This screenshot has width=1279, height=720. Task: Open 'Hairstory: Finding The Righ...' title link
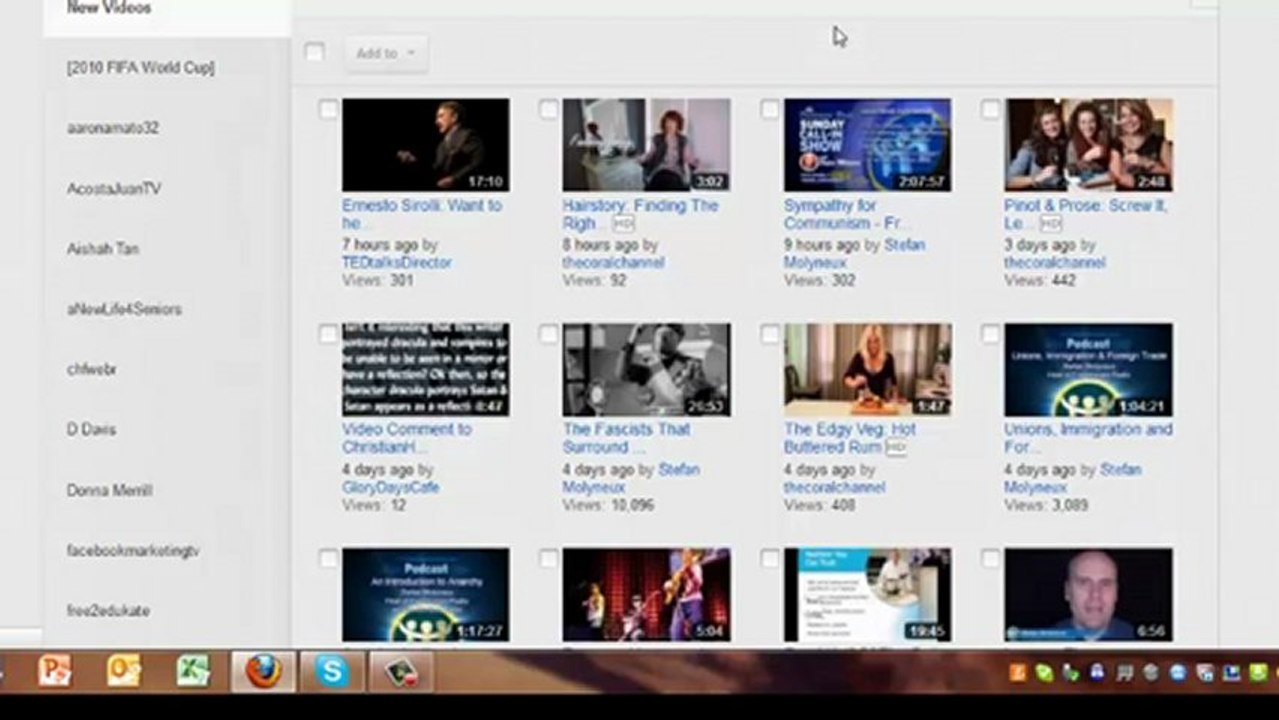640,214
